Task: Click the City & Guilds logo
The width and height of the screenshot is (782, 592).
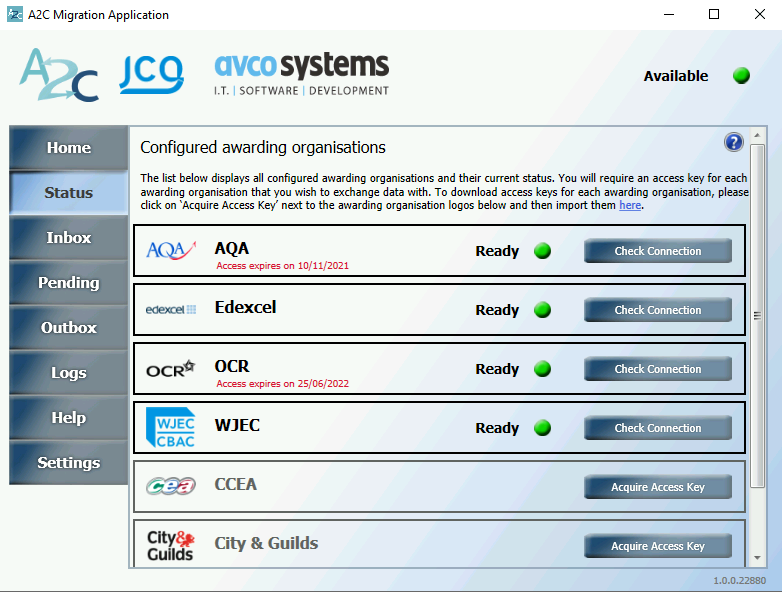Action: pos(171,546)
